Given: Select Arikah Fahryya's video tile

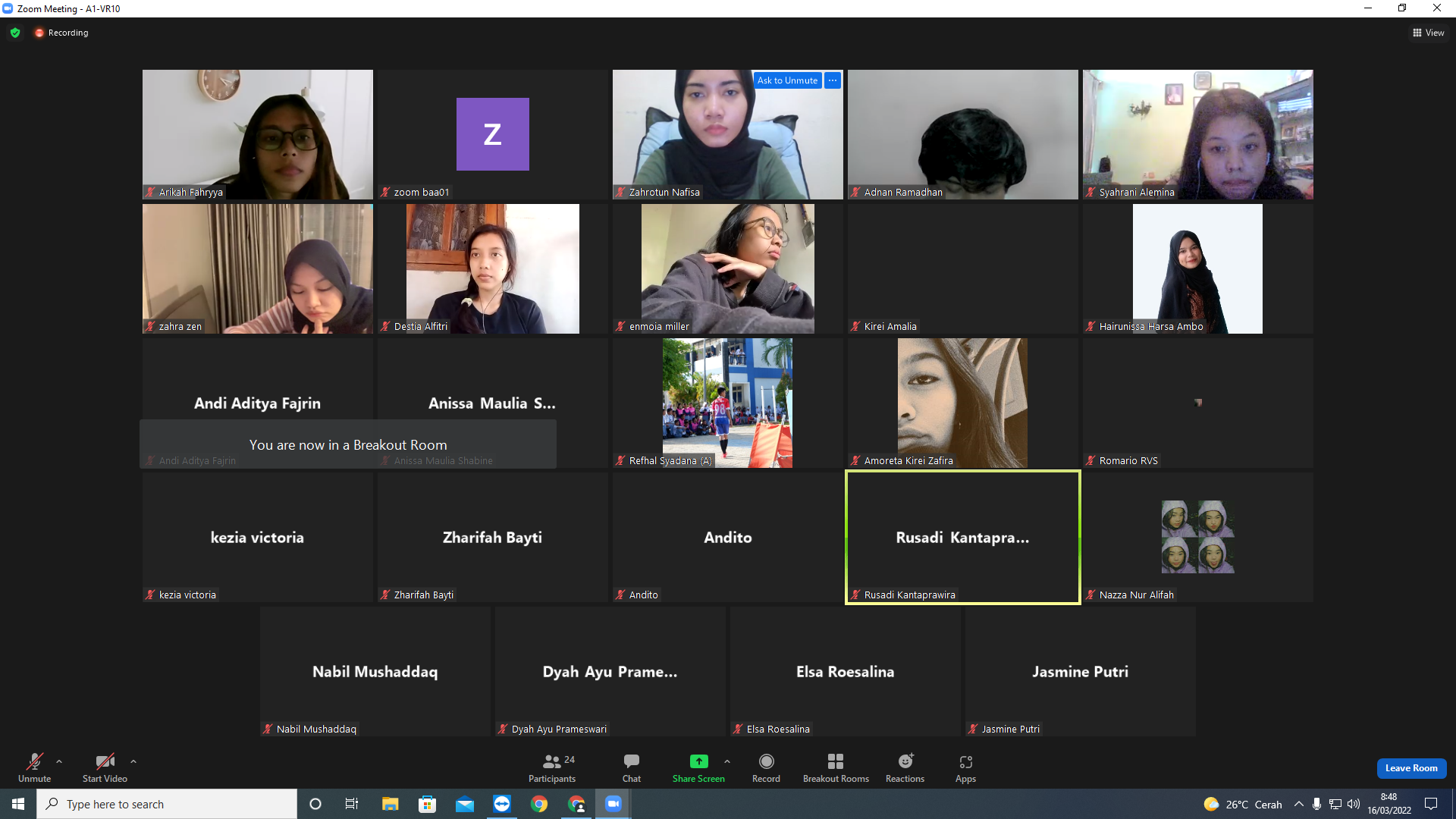Looking at the screenshot, I should click(x=258, y=134).
